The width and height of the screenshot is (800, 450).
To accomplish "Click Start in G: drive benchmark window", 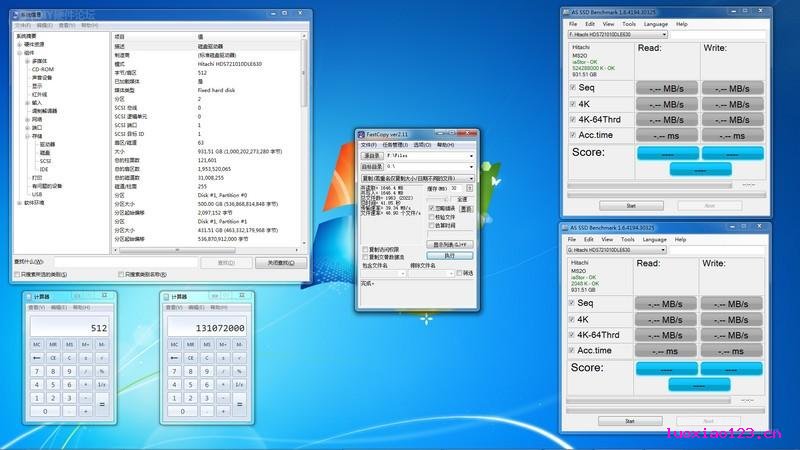I will click(x=630, y=421).
